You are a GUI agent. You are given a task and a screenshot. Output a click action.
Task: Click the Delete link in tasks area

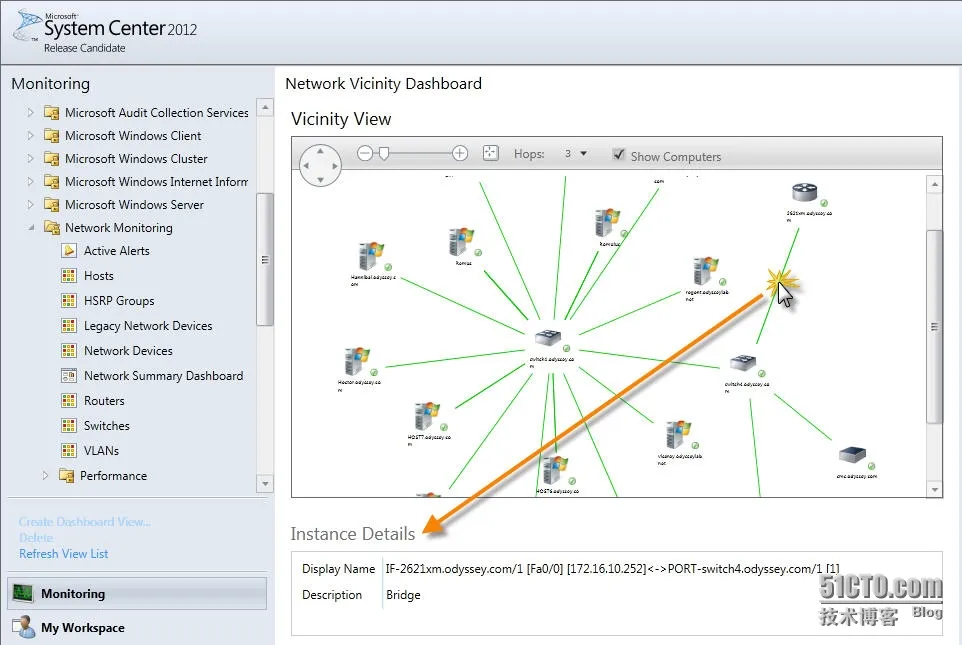tap(36, 538)
